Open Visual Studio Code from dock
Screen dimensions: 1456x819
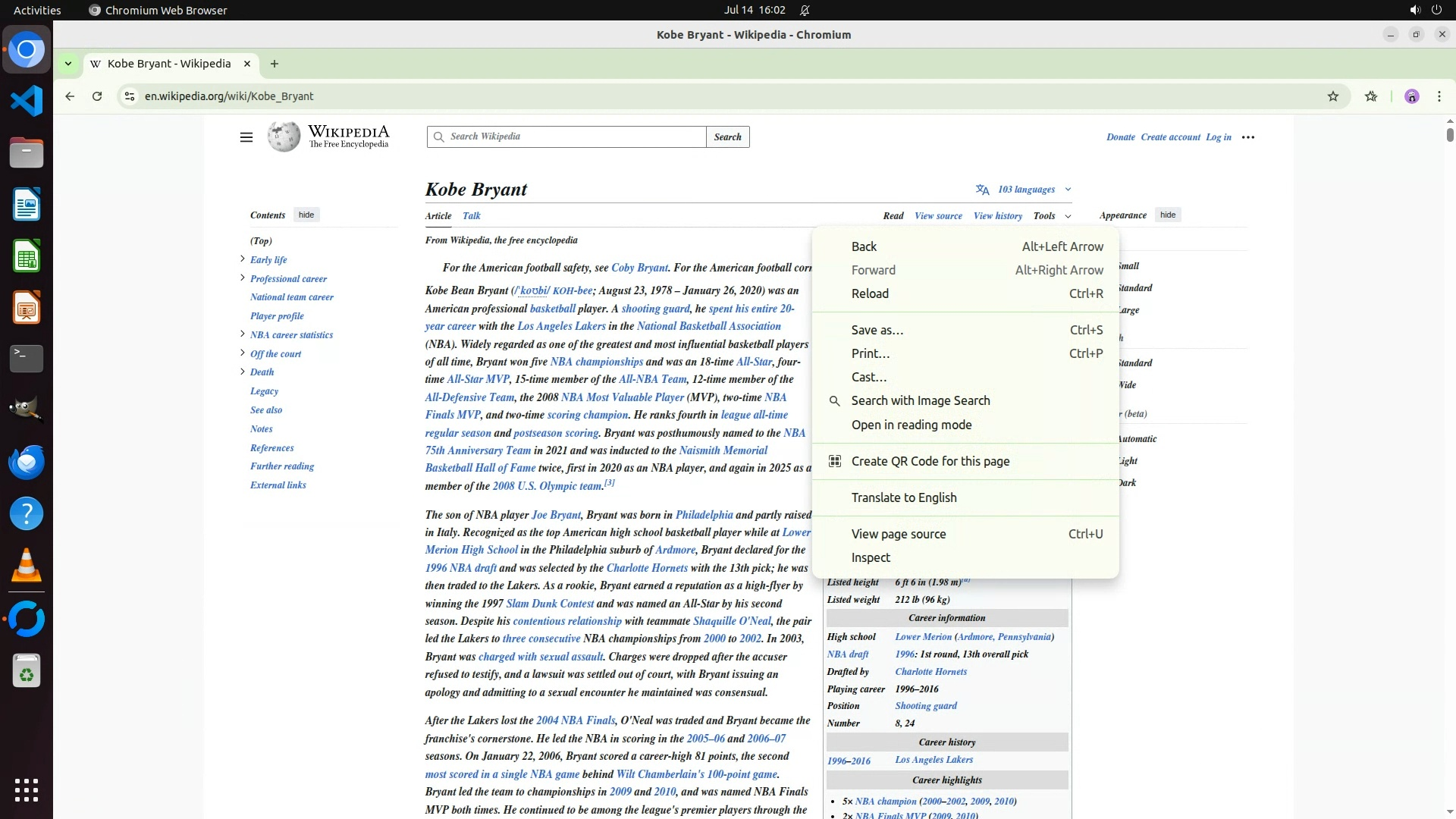(27, 101)
